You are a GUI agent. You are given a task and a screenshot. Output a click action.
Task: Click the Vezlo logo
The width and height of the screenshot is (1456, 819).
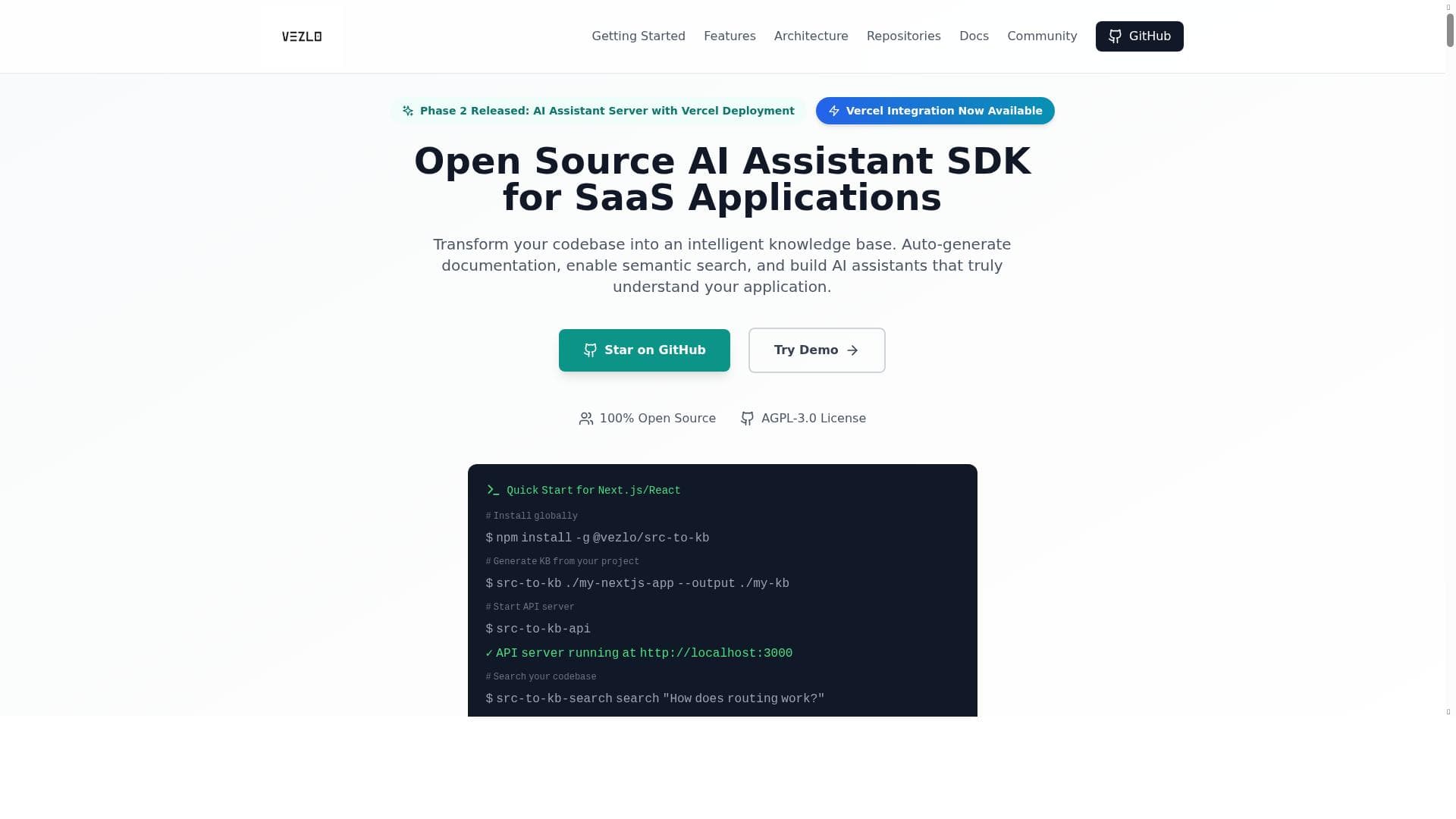pos(302,36)
